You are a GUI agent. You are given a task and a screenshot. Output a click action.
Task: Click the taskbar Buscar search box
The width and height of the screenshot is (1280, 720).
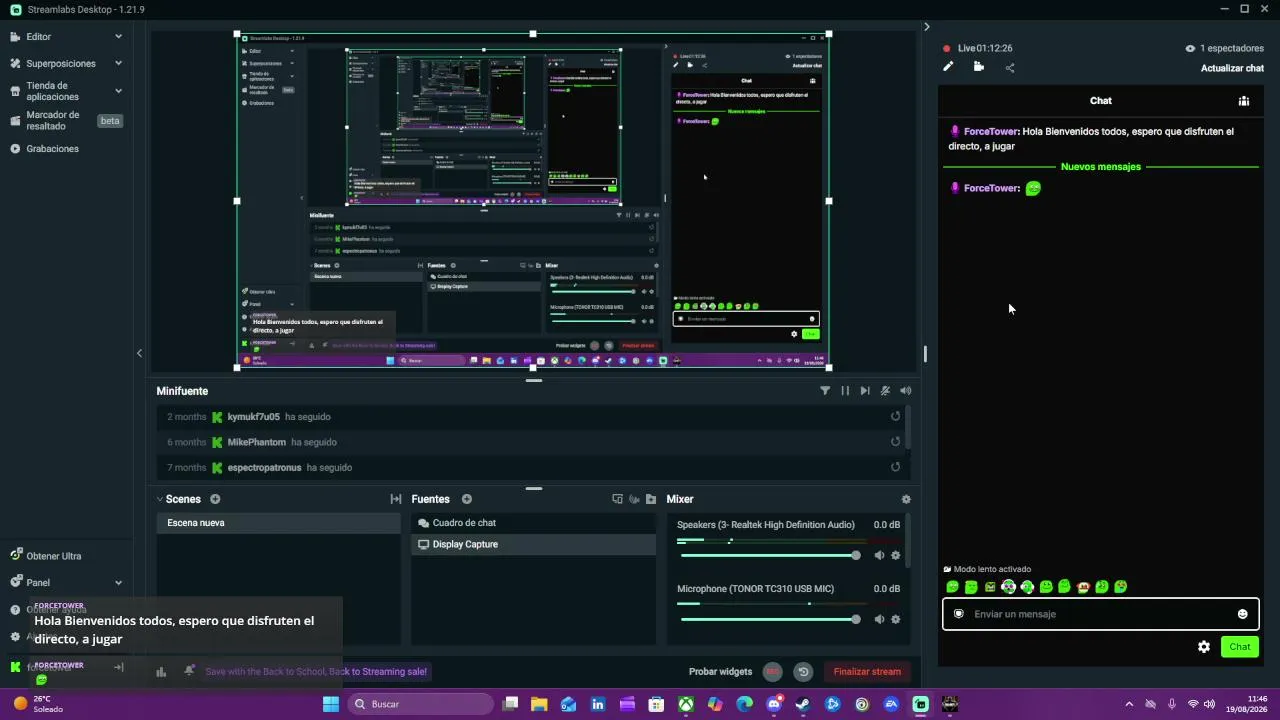point(422,704)
